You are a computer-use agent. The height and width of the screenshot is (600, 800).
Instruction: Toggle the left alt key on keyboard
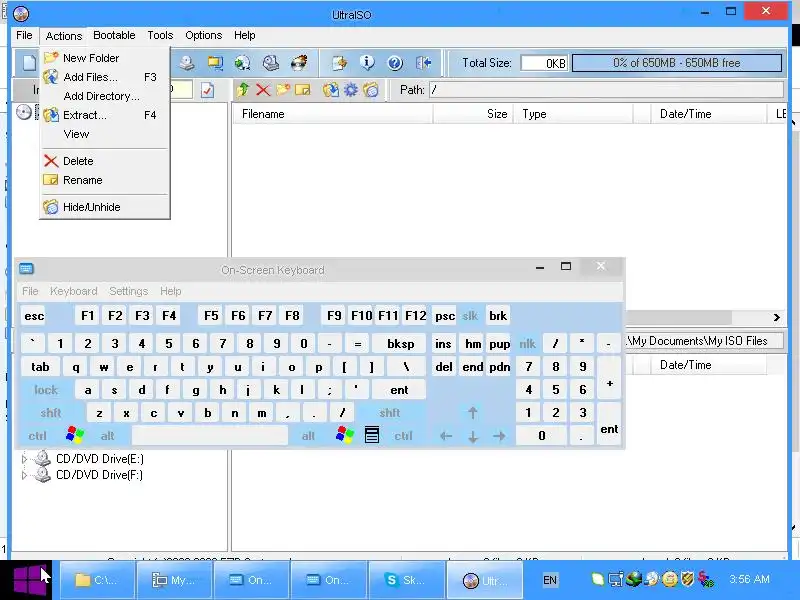[x=108, y=436]
